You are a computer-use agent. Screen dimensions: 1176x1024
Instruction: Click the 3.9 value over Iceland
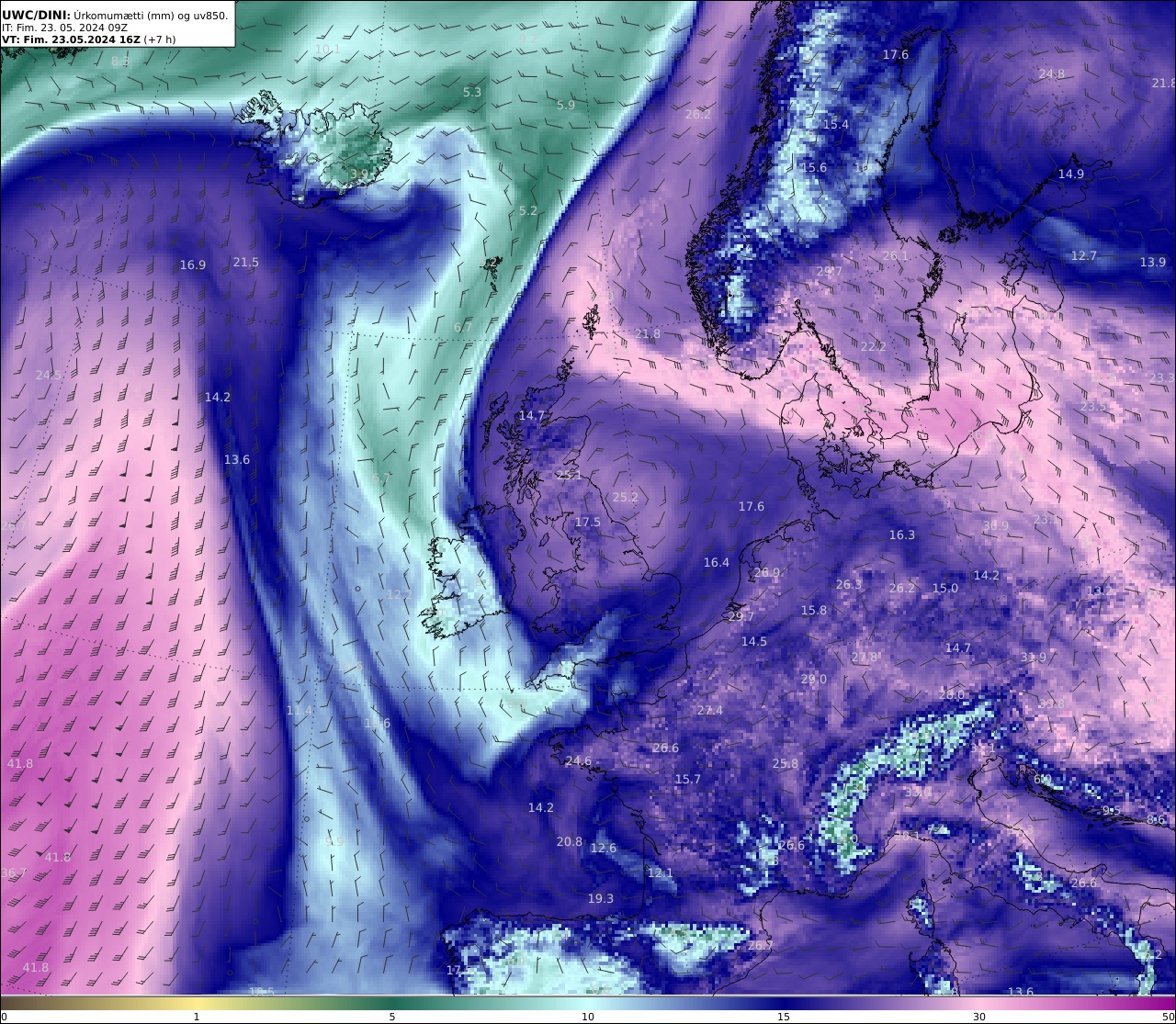[358, 174]
